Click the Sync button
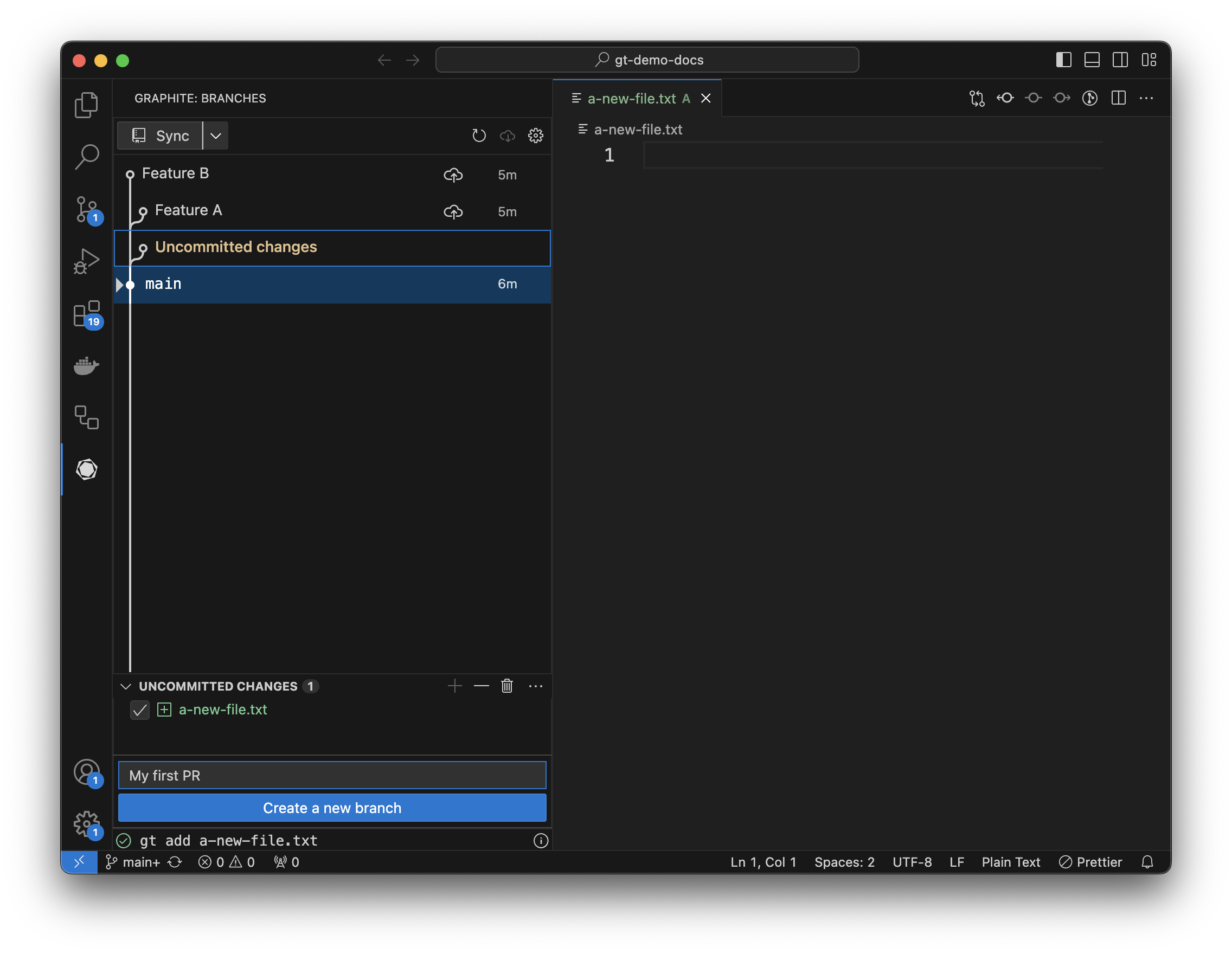1232x954 pixels. [x=161, y=136]
